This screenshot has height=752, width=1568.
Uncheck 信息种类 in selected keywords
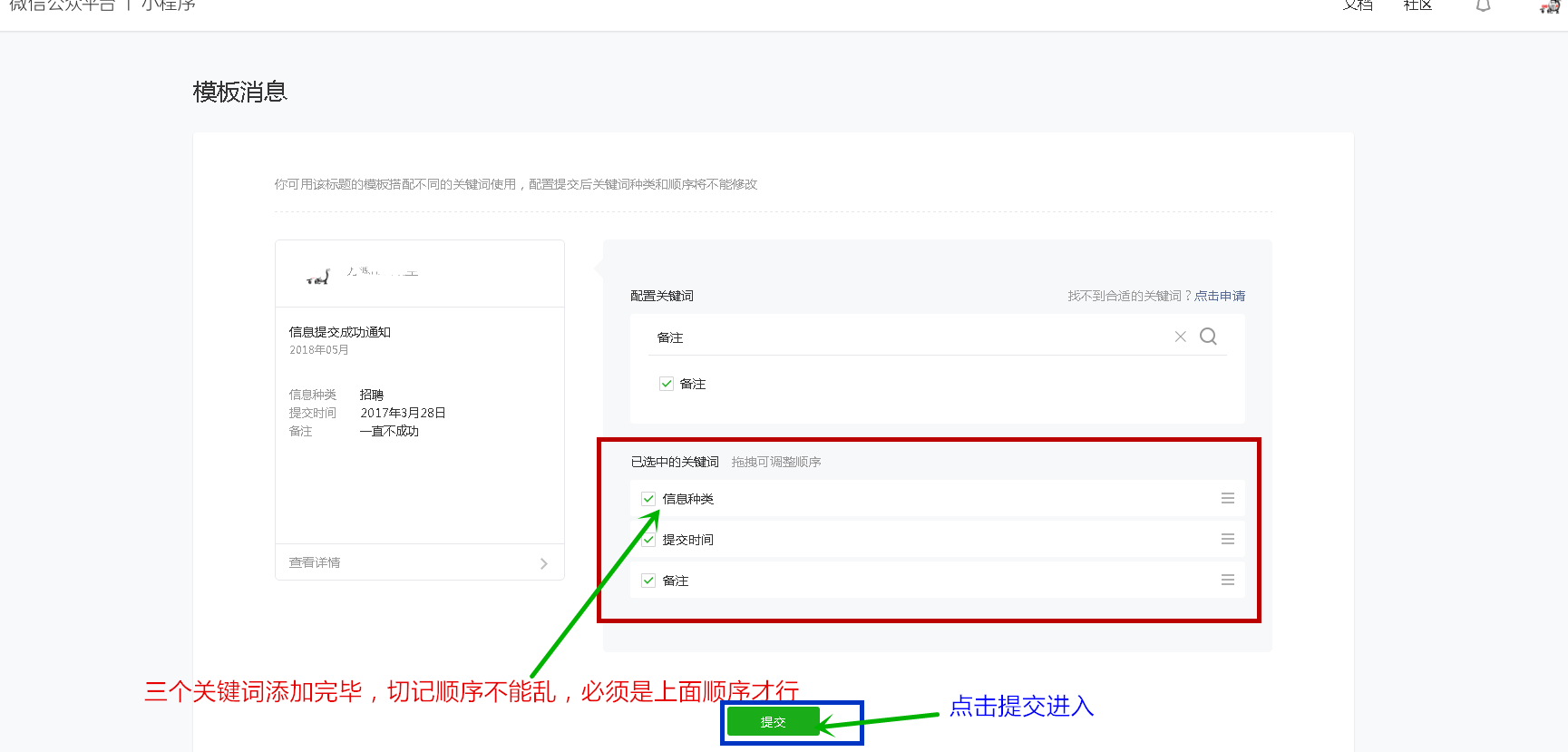click(x=648, y=499)
